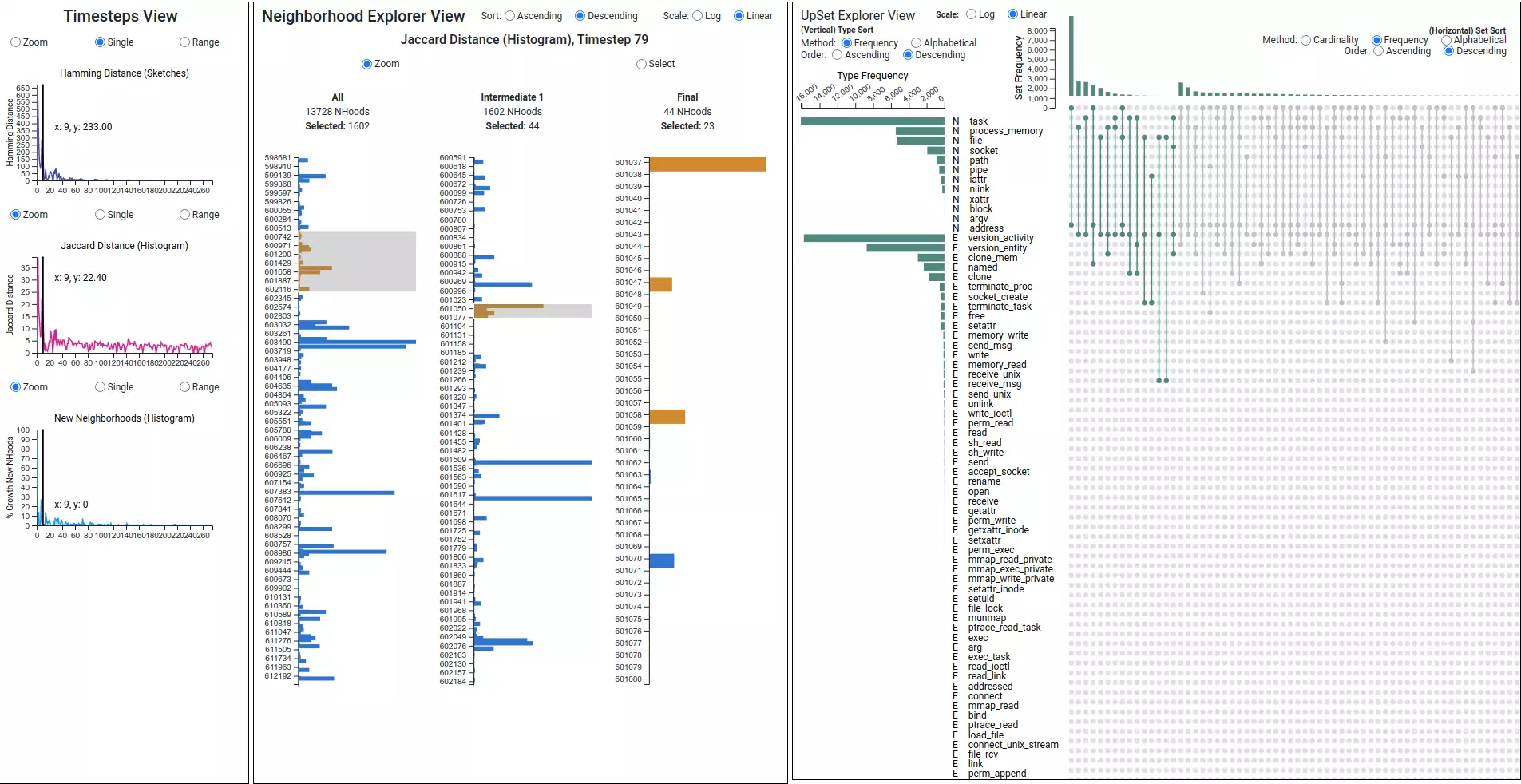This screenshot has height=784, width=1521.
Task: Click blue bar for 607383 in All column
Action: (x=347, y=493)
